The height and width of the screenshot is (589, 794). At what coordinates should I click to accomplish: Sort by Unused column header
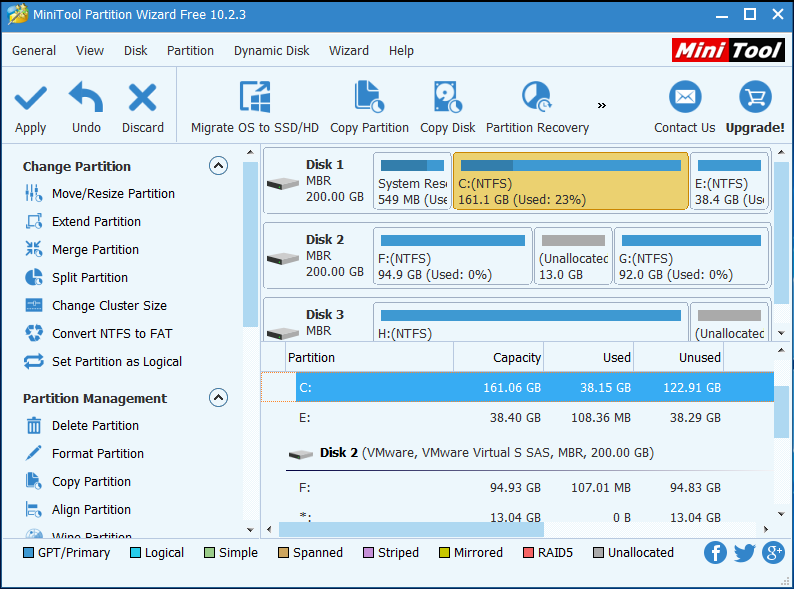pyautogui.click(x=679, y=358)
